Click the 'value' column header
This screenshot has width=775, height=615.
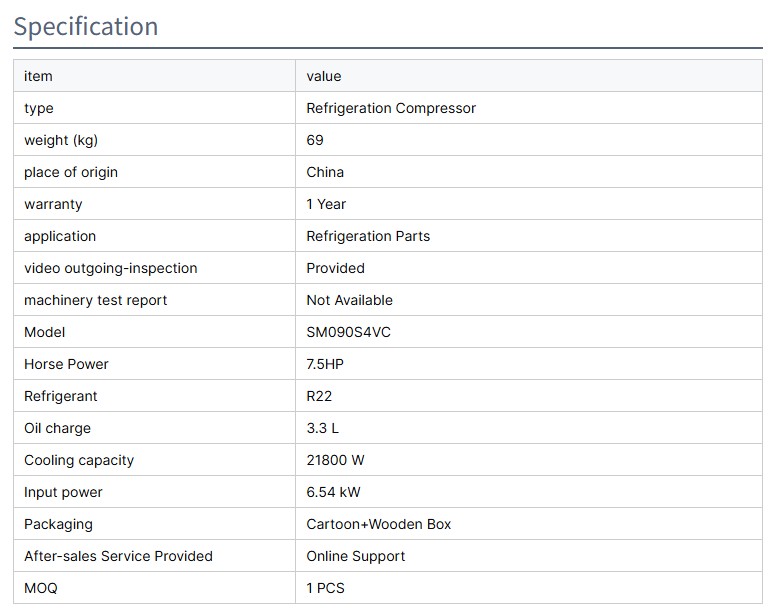pyautogui.click(x=324, y=76)
